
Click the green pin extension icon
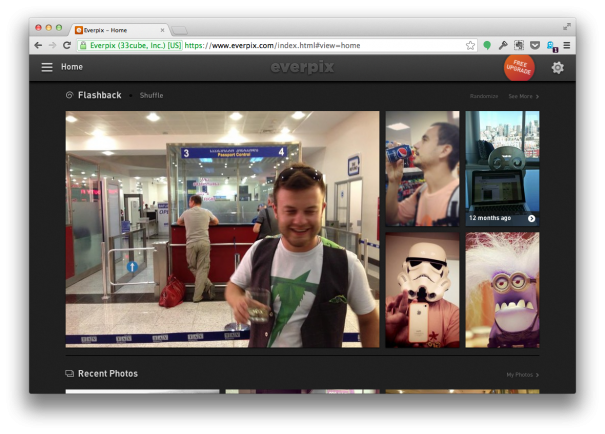coord(487,46)
